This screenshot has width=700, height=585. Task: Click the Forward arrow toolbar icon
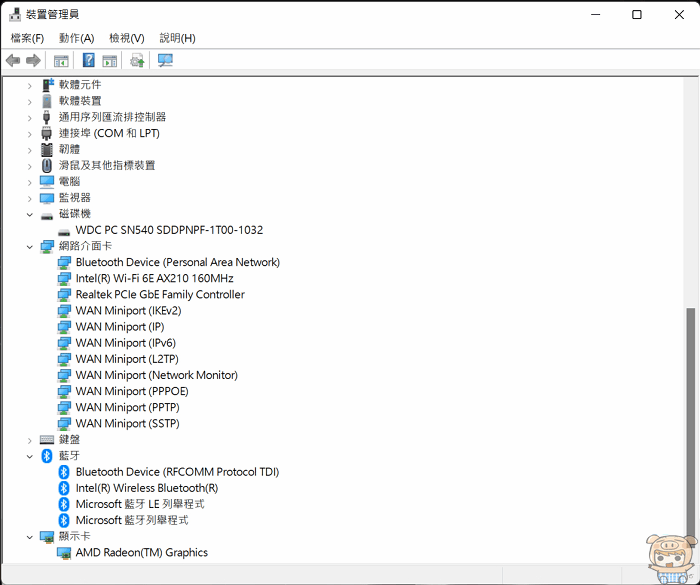pyautogui.click(x=33, y=60)
